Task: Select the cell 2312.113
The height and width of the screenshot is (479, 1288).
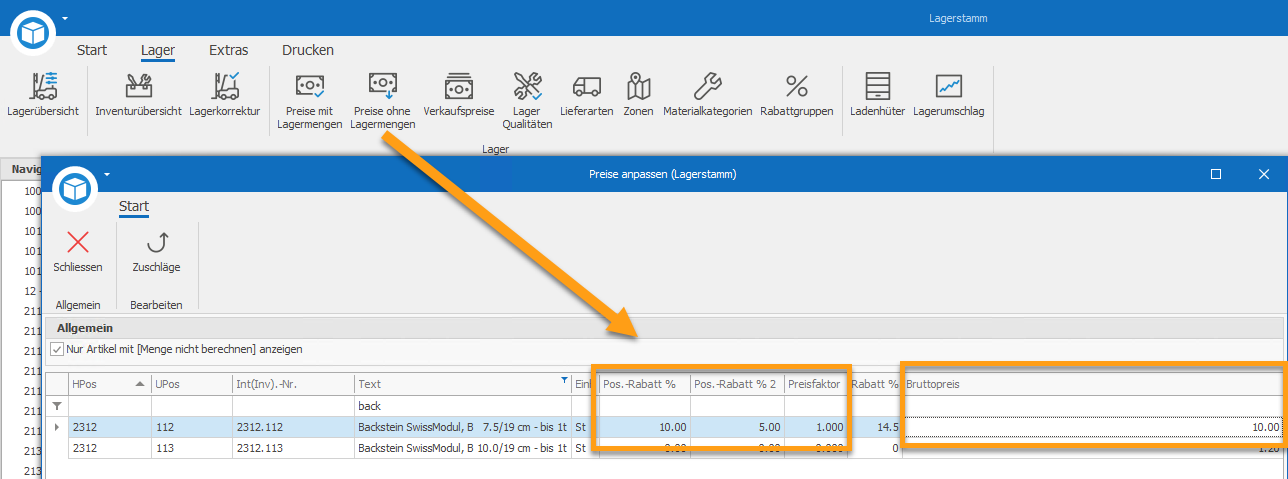Action: tap(293, 448)
